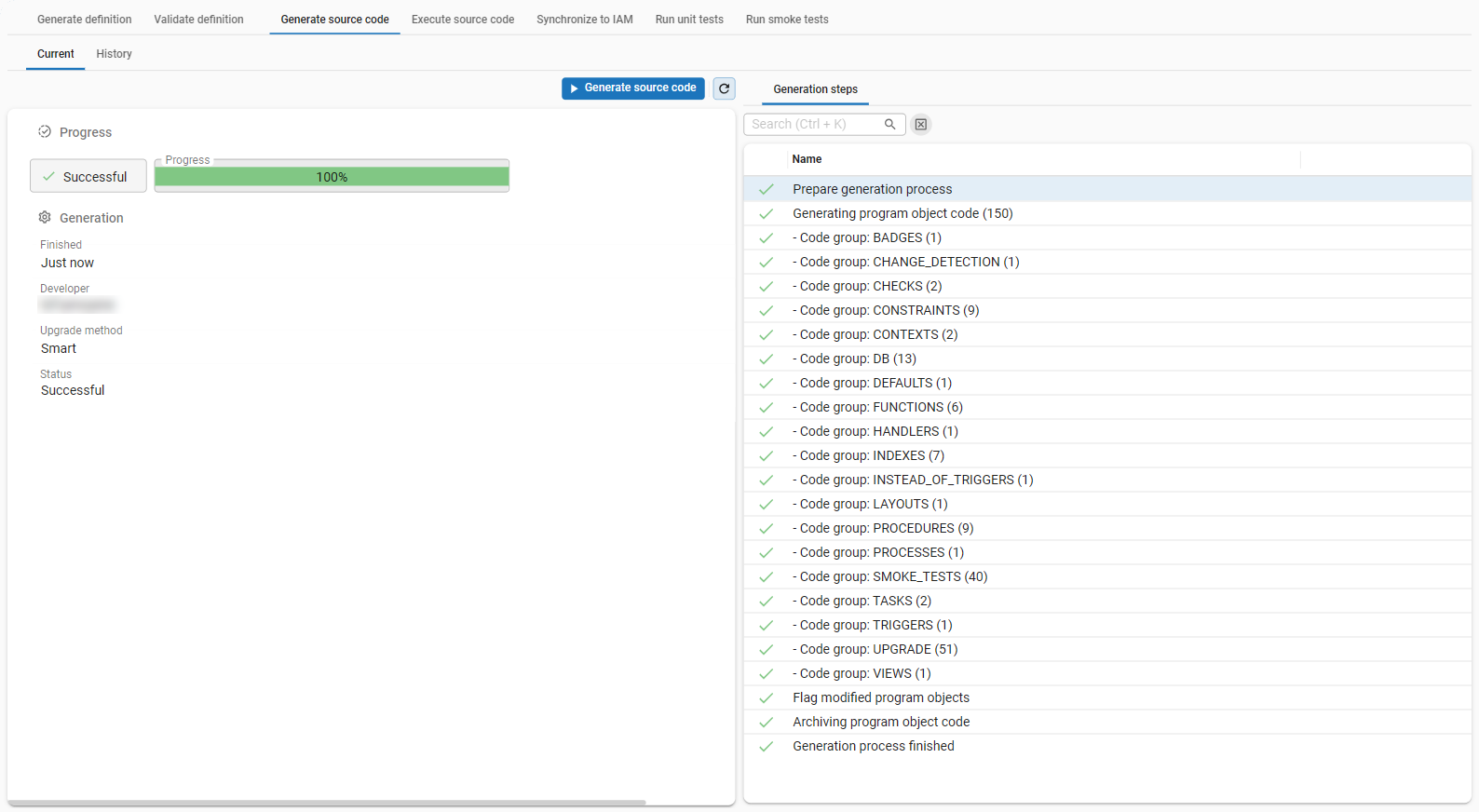Screen dimensions: 1479x812
Task: Open the Run smoke tests tab
Action: [x=787, y=20]
